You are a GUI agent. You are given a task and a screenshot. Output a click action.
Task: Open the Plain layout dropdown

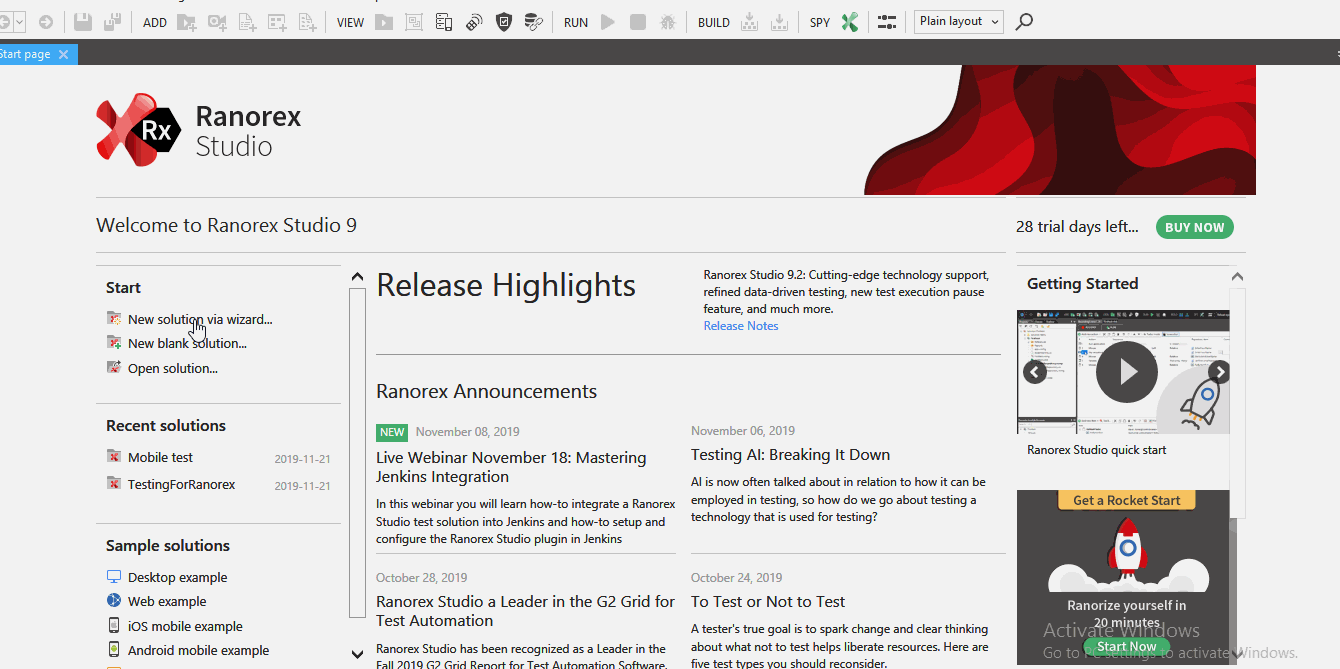[x=958, y=22]
